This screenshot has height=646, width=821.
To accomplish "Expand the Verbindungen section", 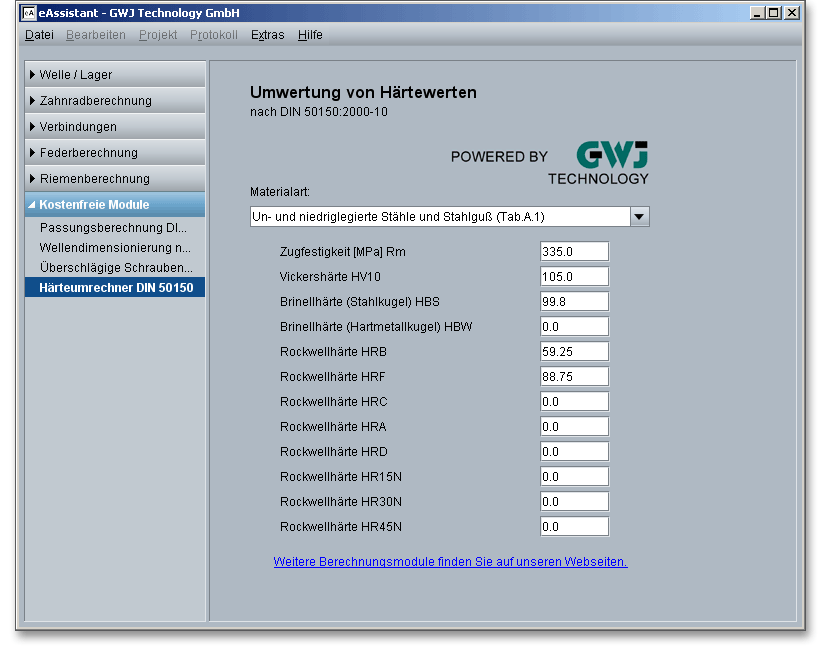I will (x=115, y=127).
